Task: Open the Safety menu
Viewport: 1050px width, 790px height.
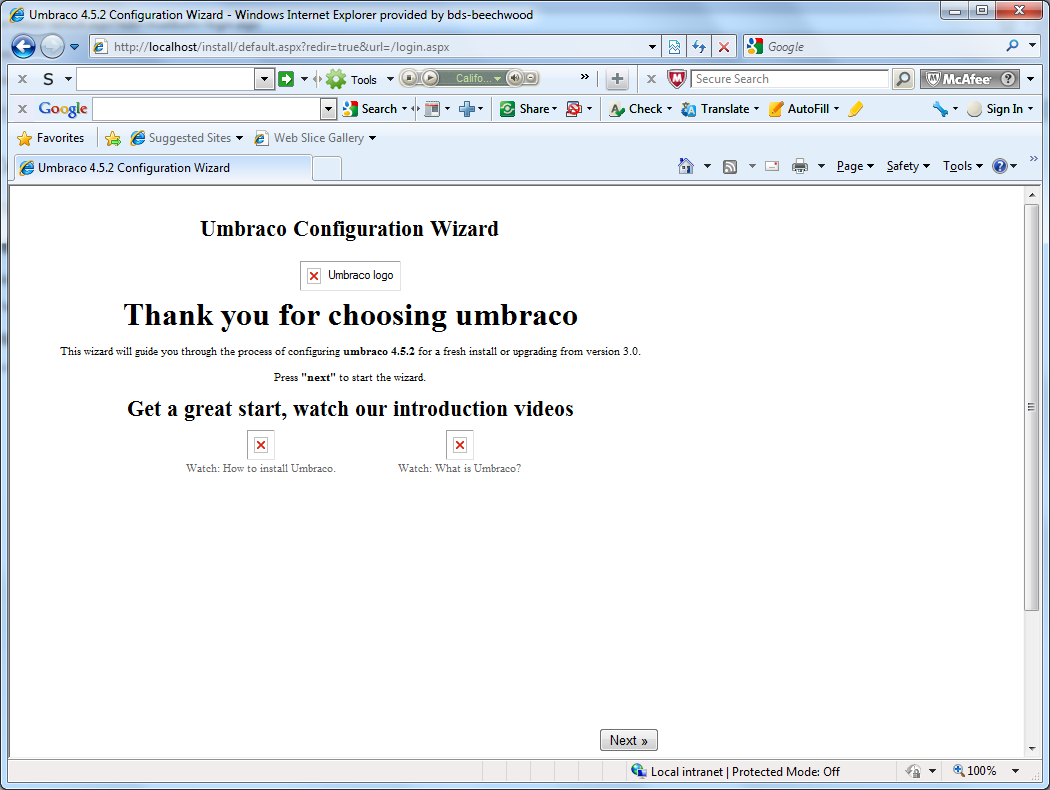Action: (x=908, y=166)
